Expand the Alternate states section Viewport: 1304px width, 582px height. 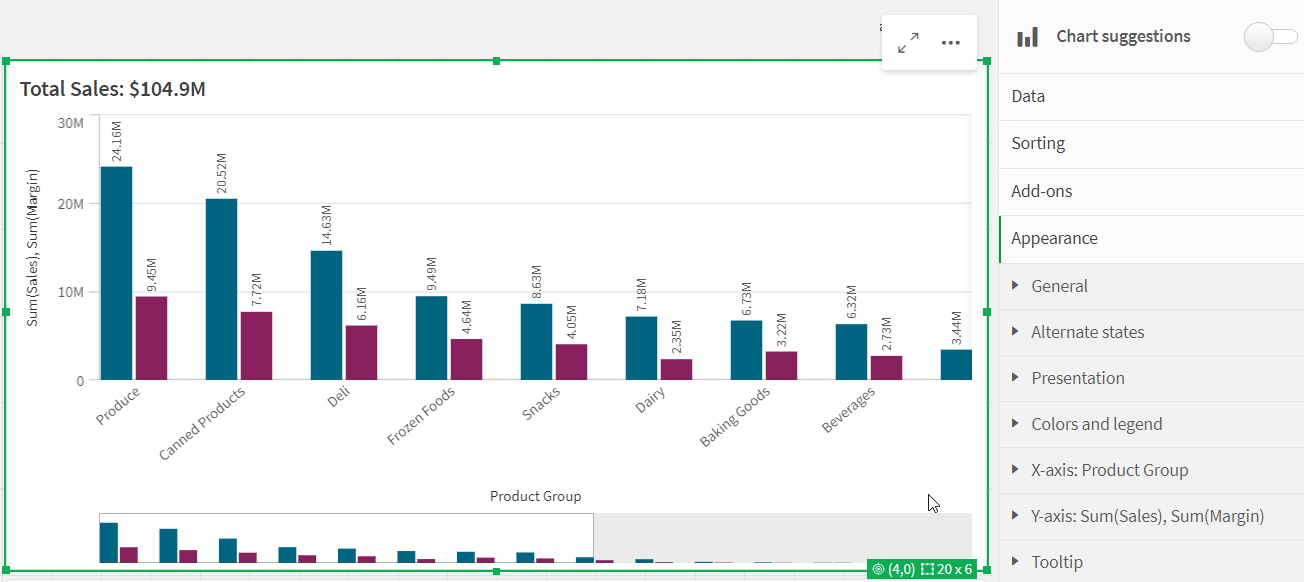click(1087, 331)
